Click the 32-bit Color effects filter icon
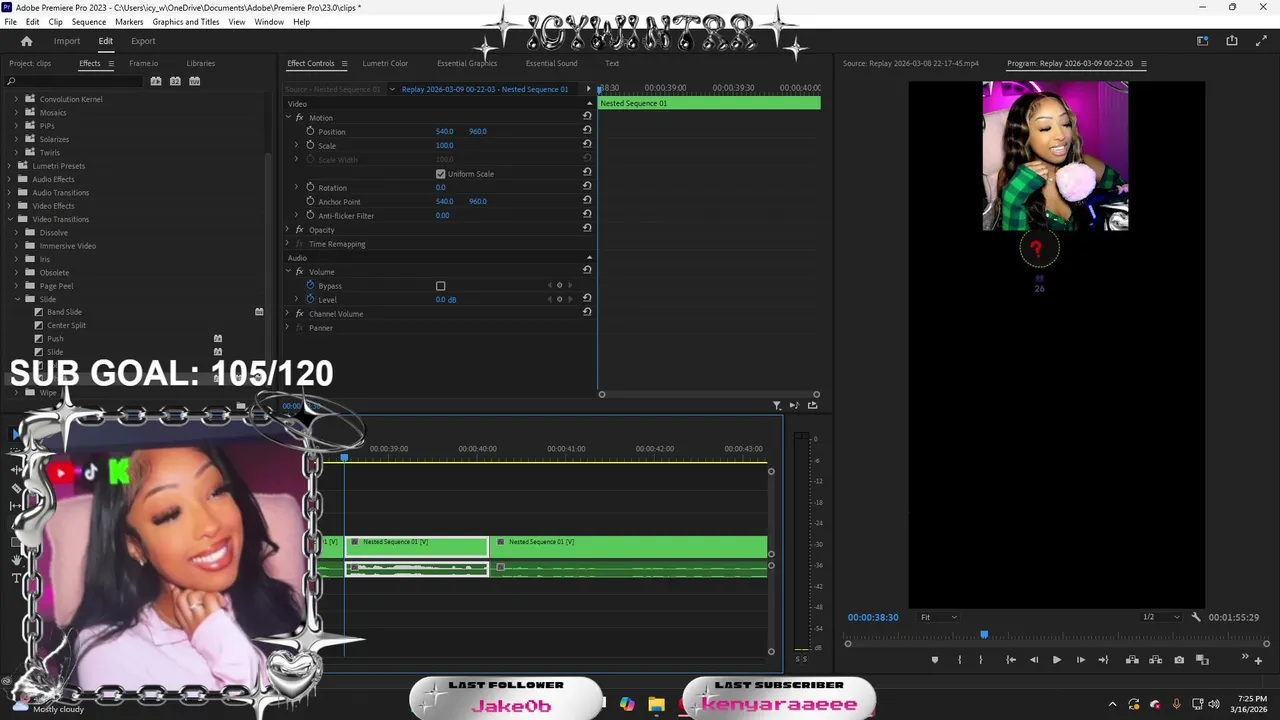Viewport: 1280px width, 720px height. [175, 81]
